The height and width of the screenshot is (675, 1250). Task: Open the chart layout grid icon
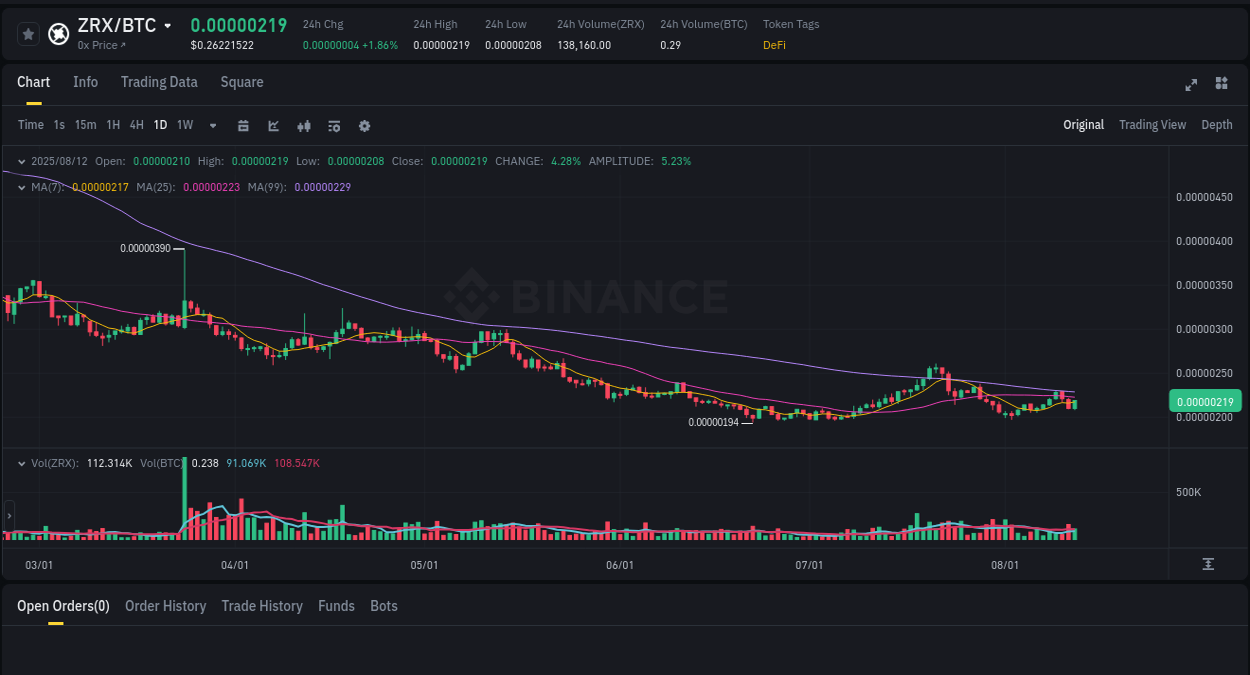click(1221, 84)
